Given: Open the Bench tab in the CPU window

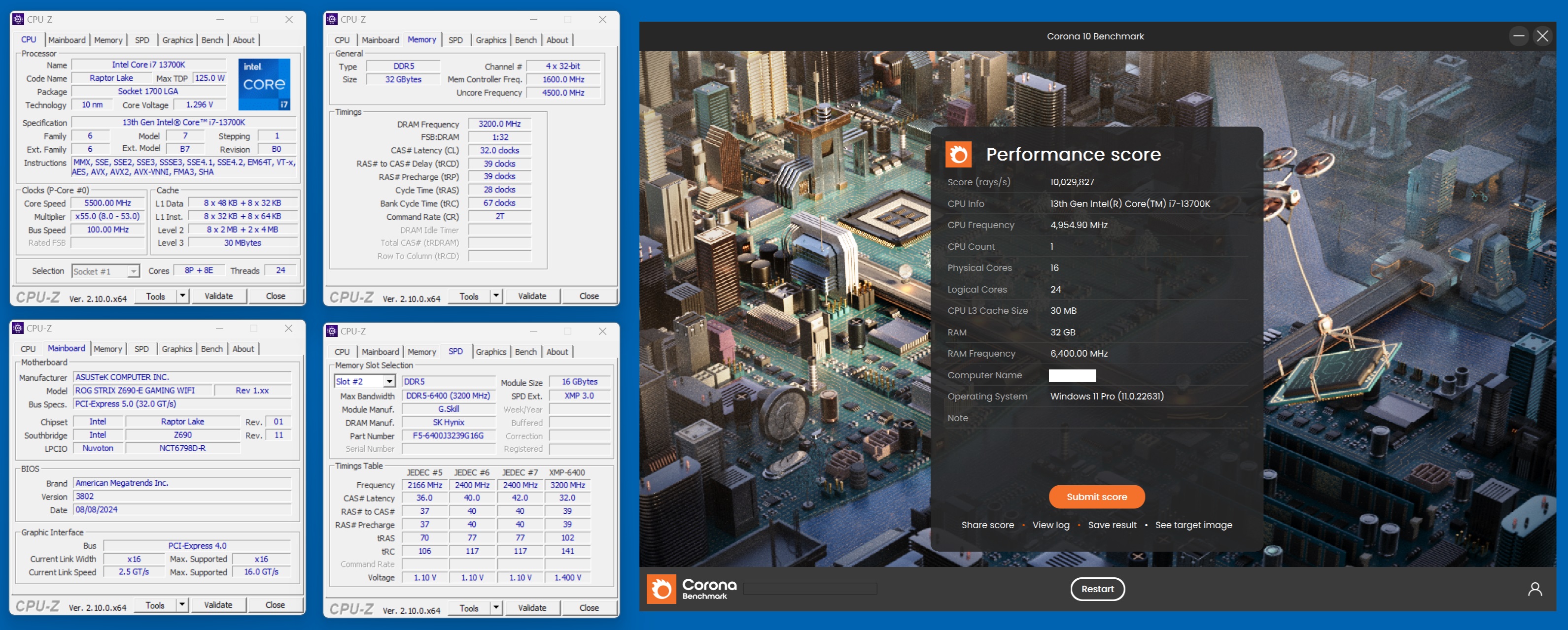Looking at the screenshot, I should tap(212, 40).
